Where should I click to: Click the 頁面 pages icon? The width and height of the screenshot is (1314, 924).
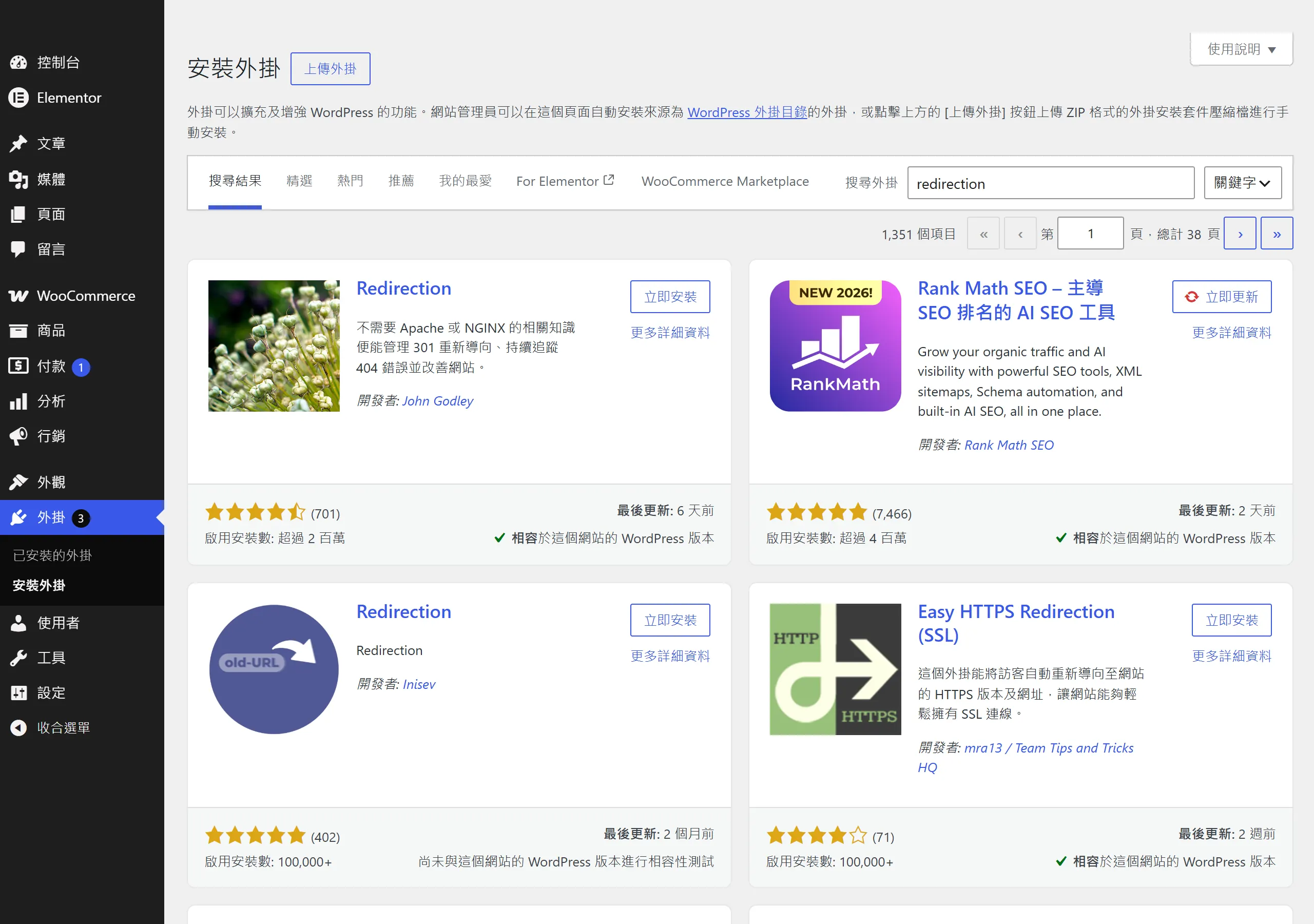(18, 214)
